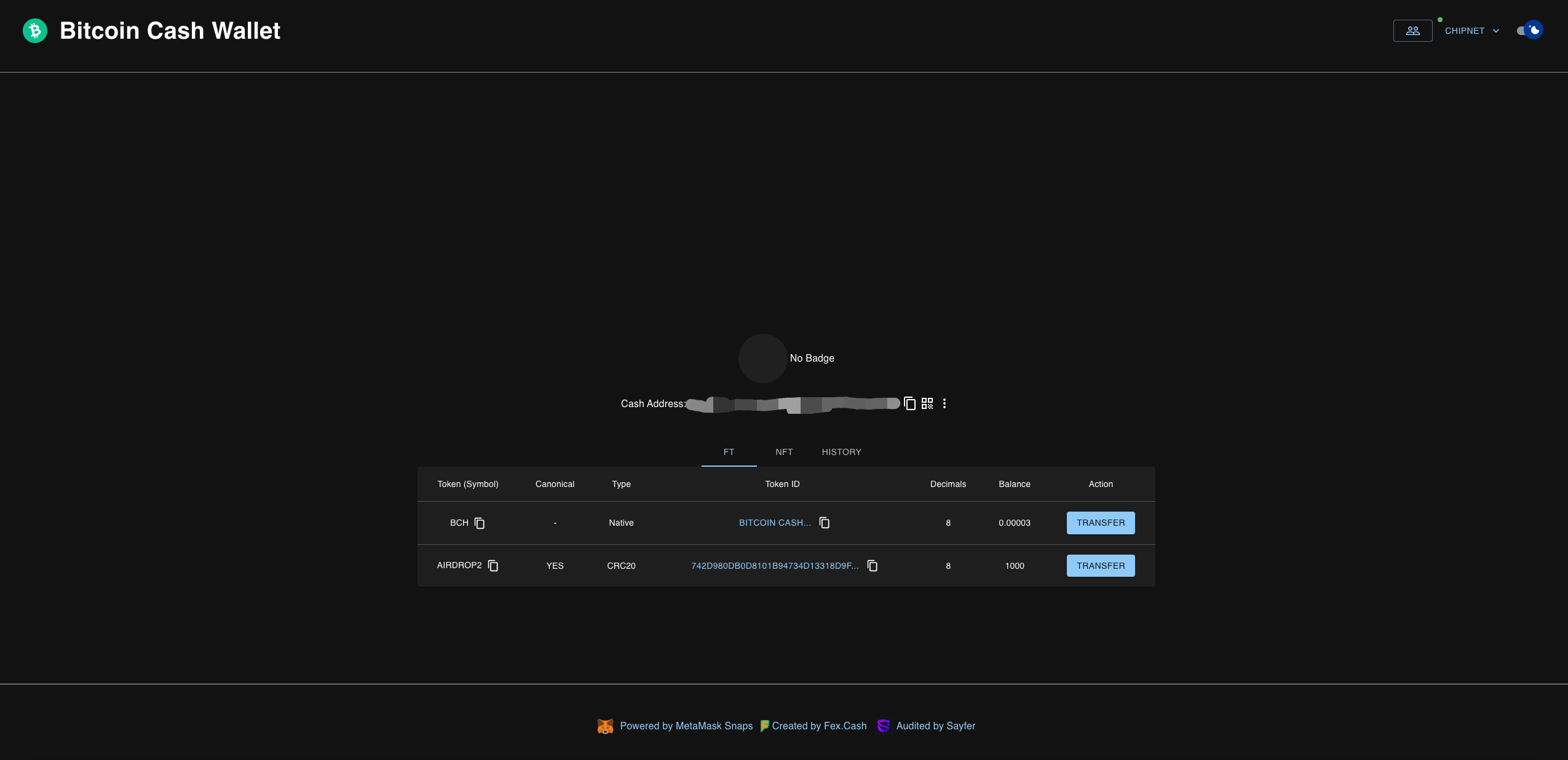Viewport: 1568px width, 760px height.
Task: Transfer the BCH balance
Action: [x=1101, y=523]
